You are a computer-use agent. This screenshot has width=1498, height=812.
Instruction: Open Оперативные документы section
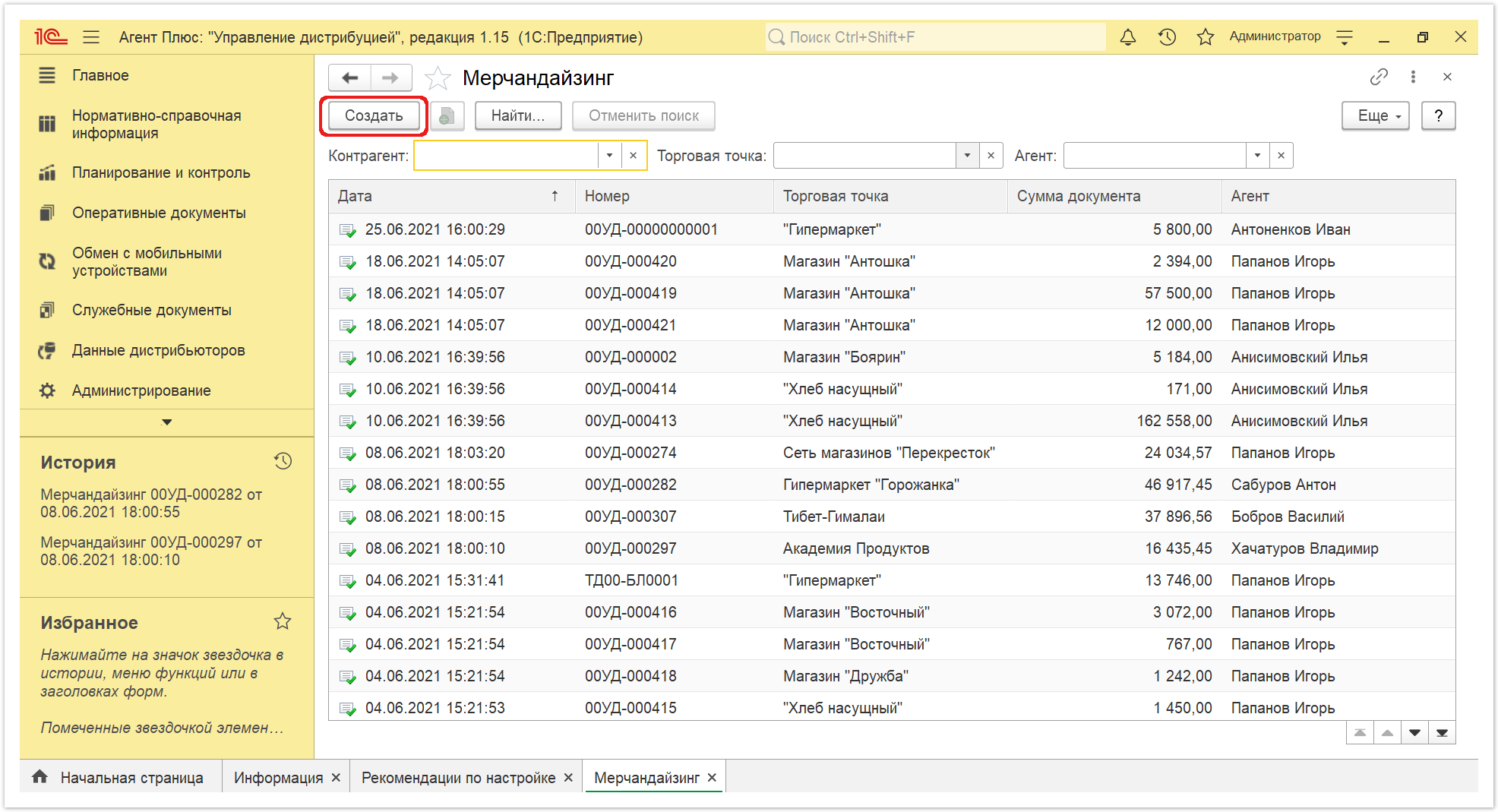[159, 213]
